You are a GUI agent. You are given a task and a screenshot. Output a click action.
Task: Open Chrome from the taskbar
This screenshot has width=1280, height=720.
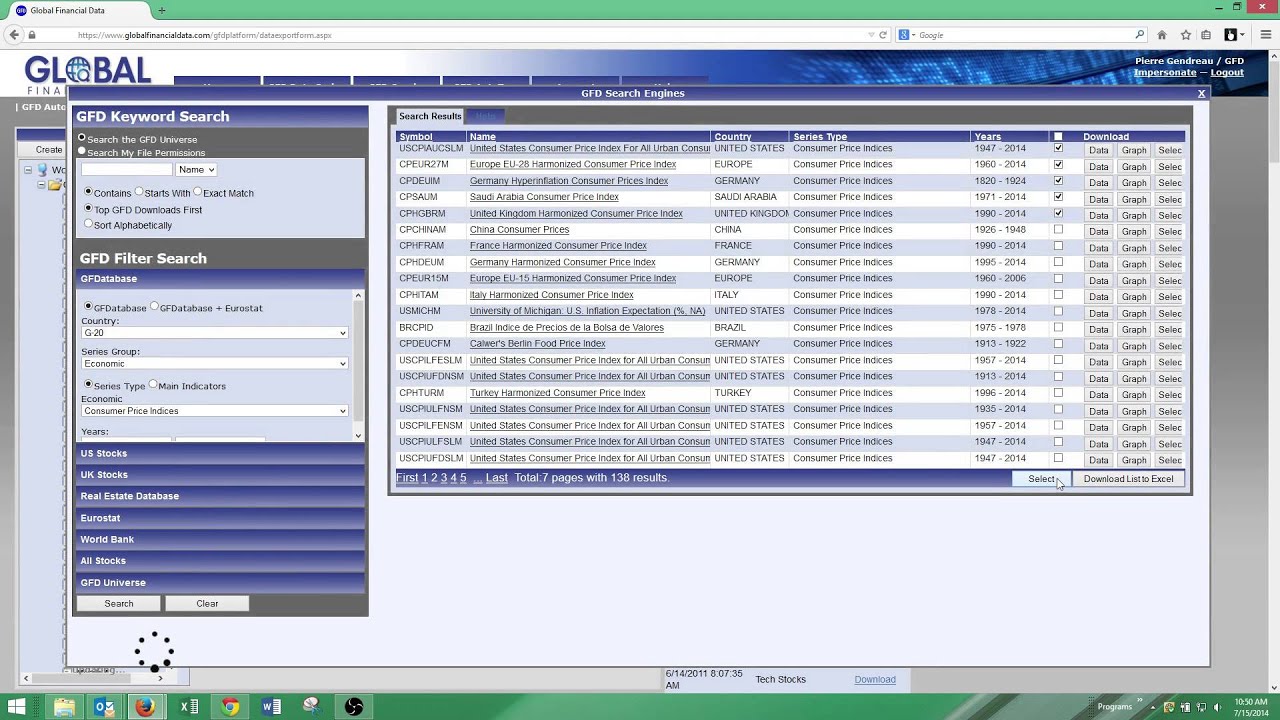point(230,707)
